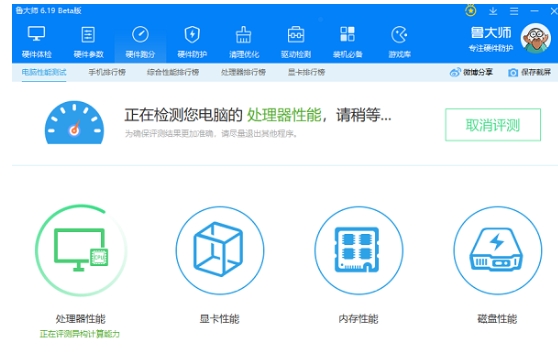Switch to 综合性能排行榜 tab
This screenshot has height=361, width=558.
click(x=173, y=72)
